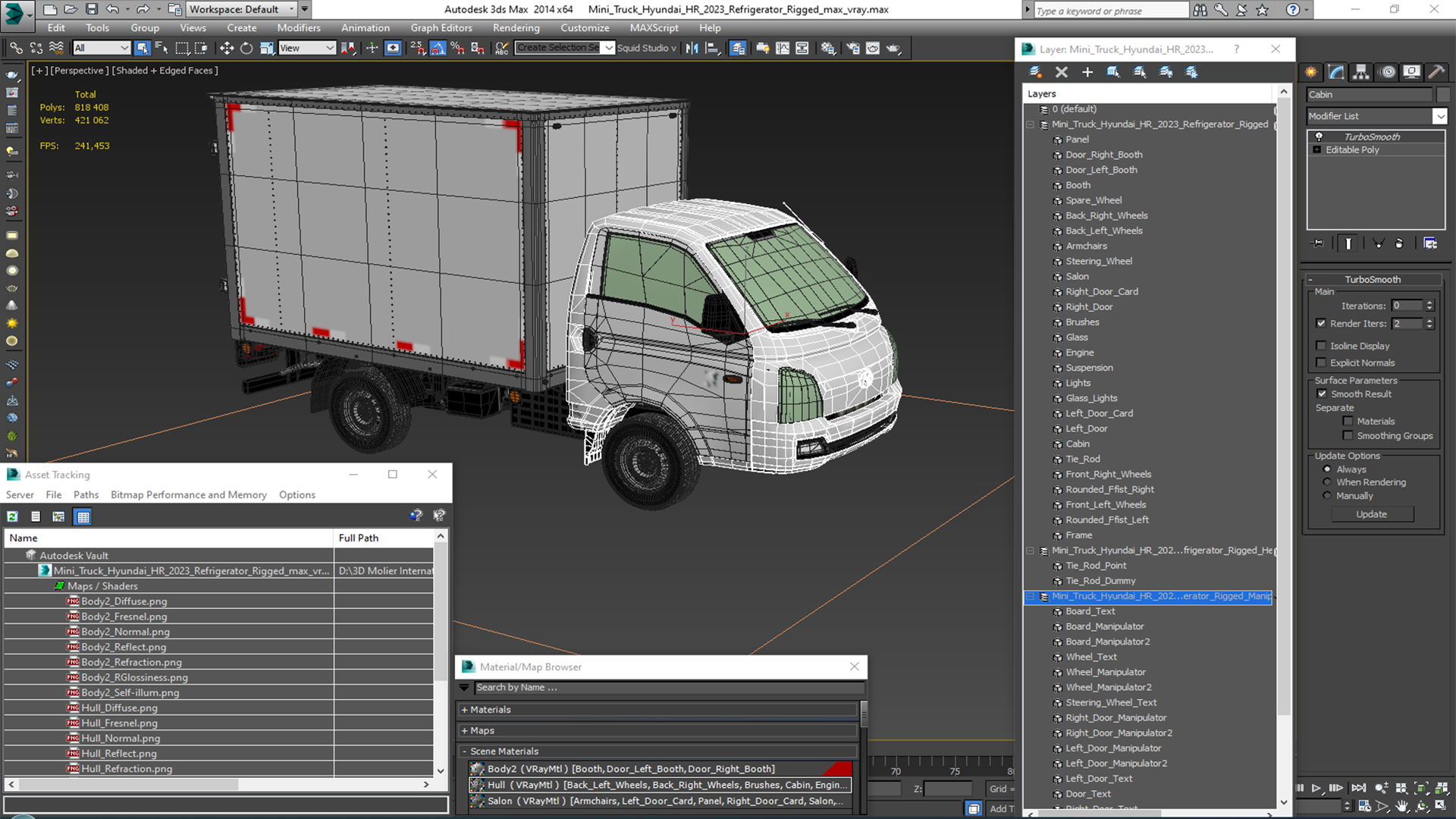
Task: Delete highlighted layer with X icon
Action: [1061, 72]
